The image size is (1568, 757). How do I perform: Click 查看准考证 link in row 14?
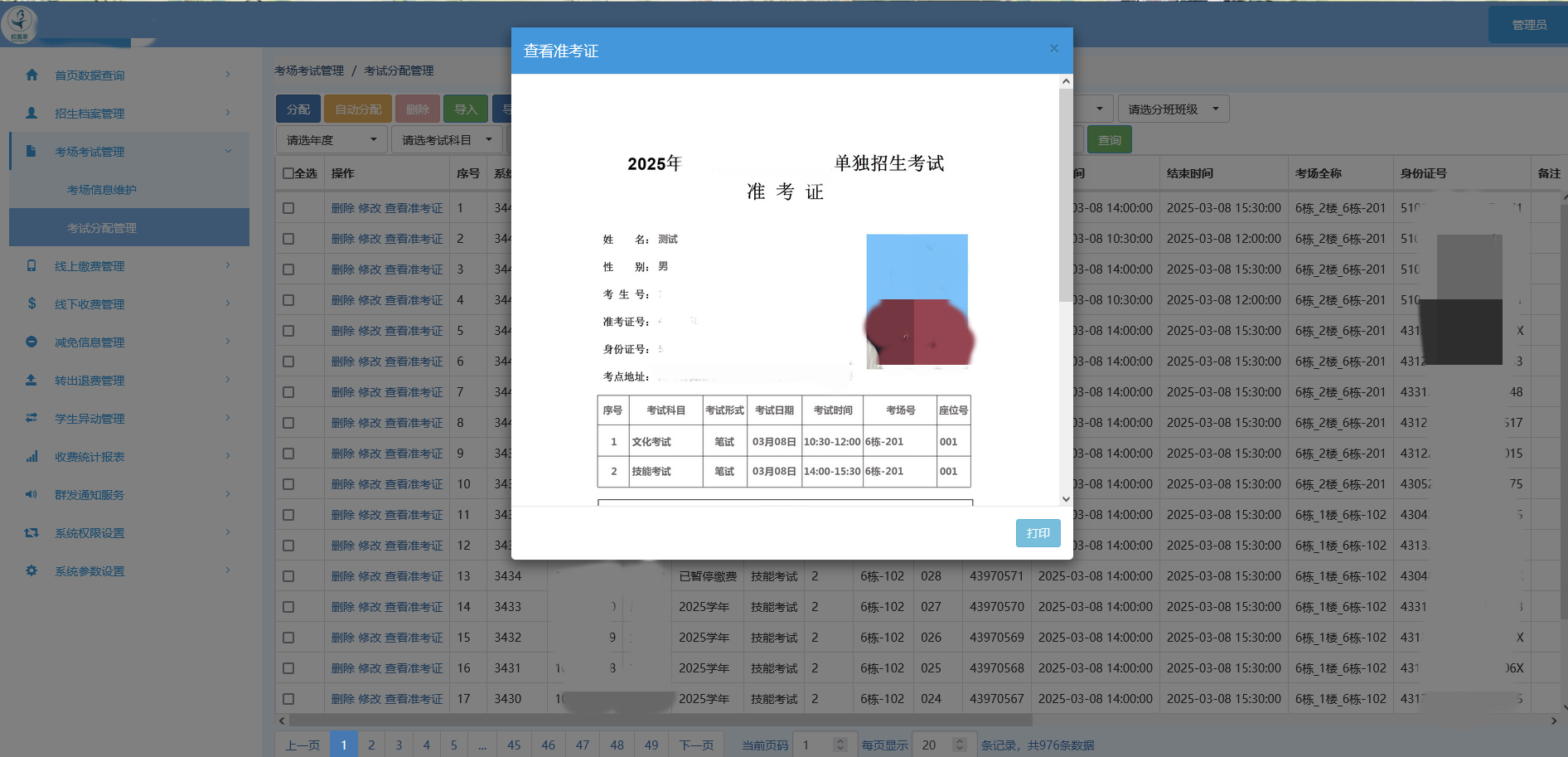pyautogui.click(x=414, y=607)
